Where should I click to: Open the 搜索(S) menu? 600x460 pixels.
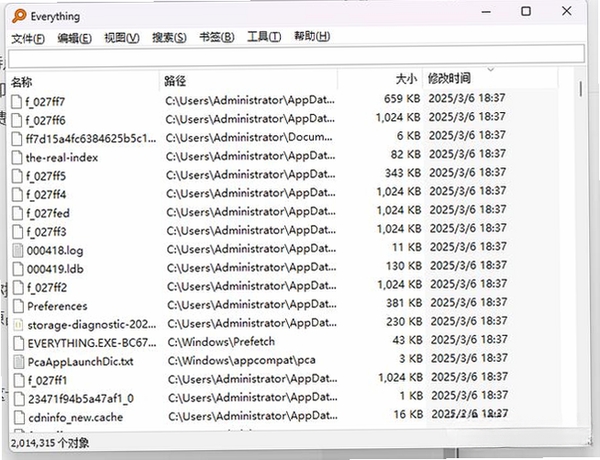click(x=169, y=38)
